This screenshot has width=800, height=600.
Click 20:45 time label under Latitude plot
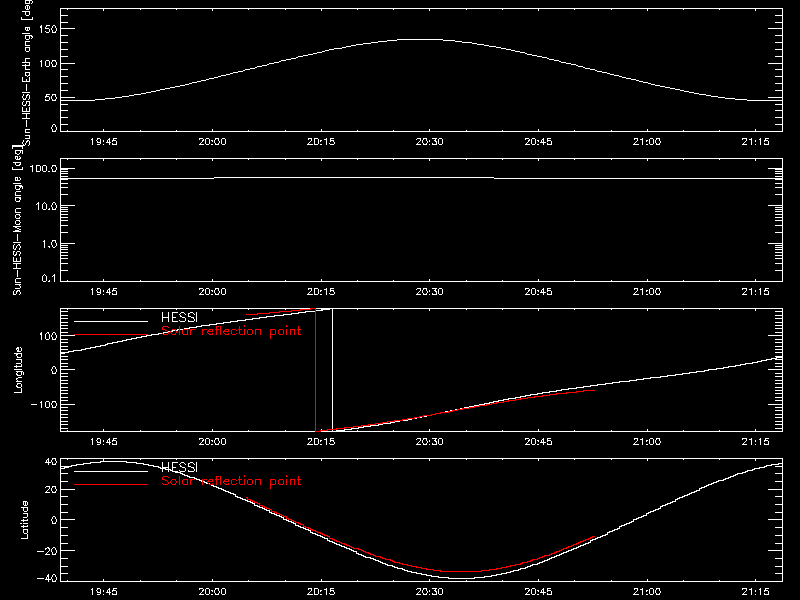coord(538,592)
